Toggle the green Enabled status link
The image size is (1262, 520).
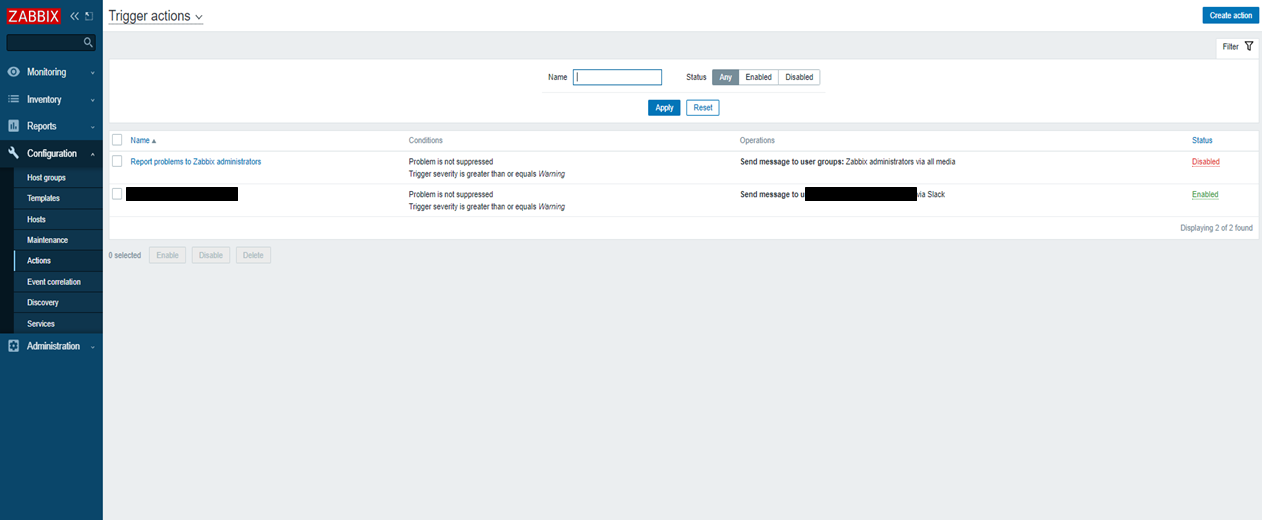pos(1205,194)
